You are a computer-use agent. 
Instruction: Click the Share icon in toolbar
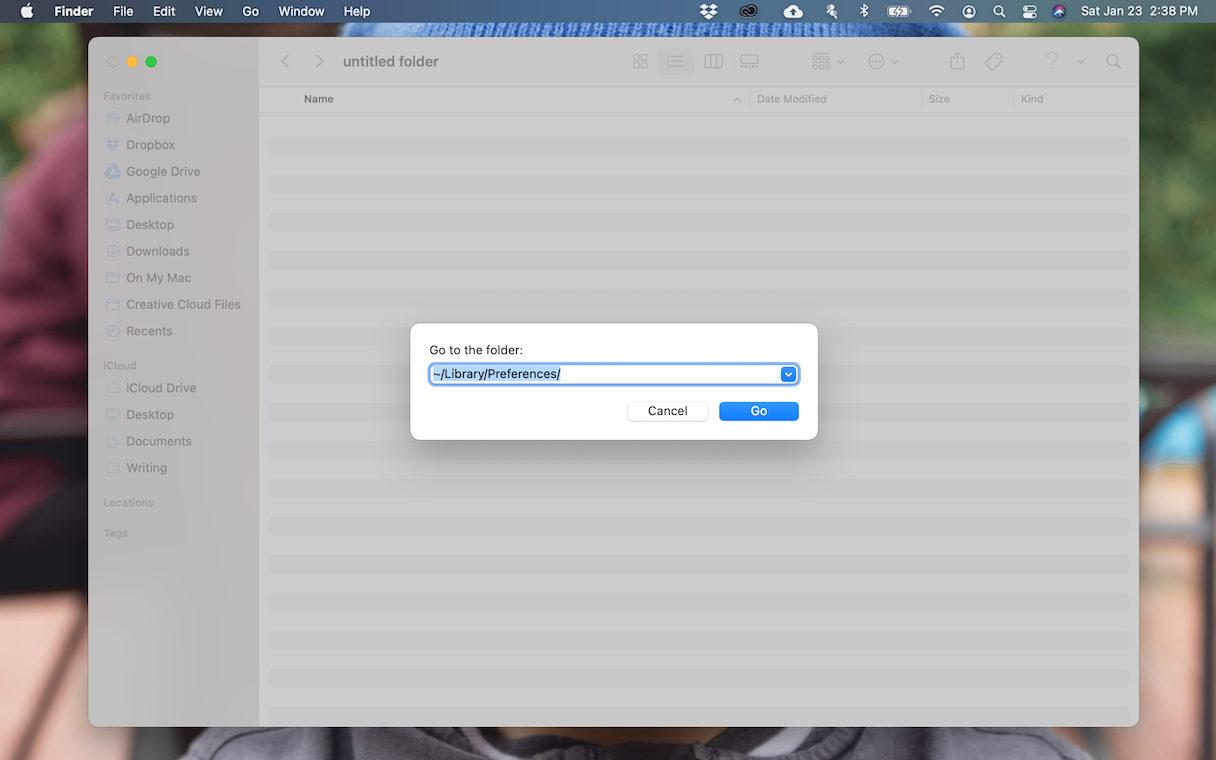coord(957,62)
